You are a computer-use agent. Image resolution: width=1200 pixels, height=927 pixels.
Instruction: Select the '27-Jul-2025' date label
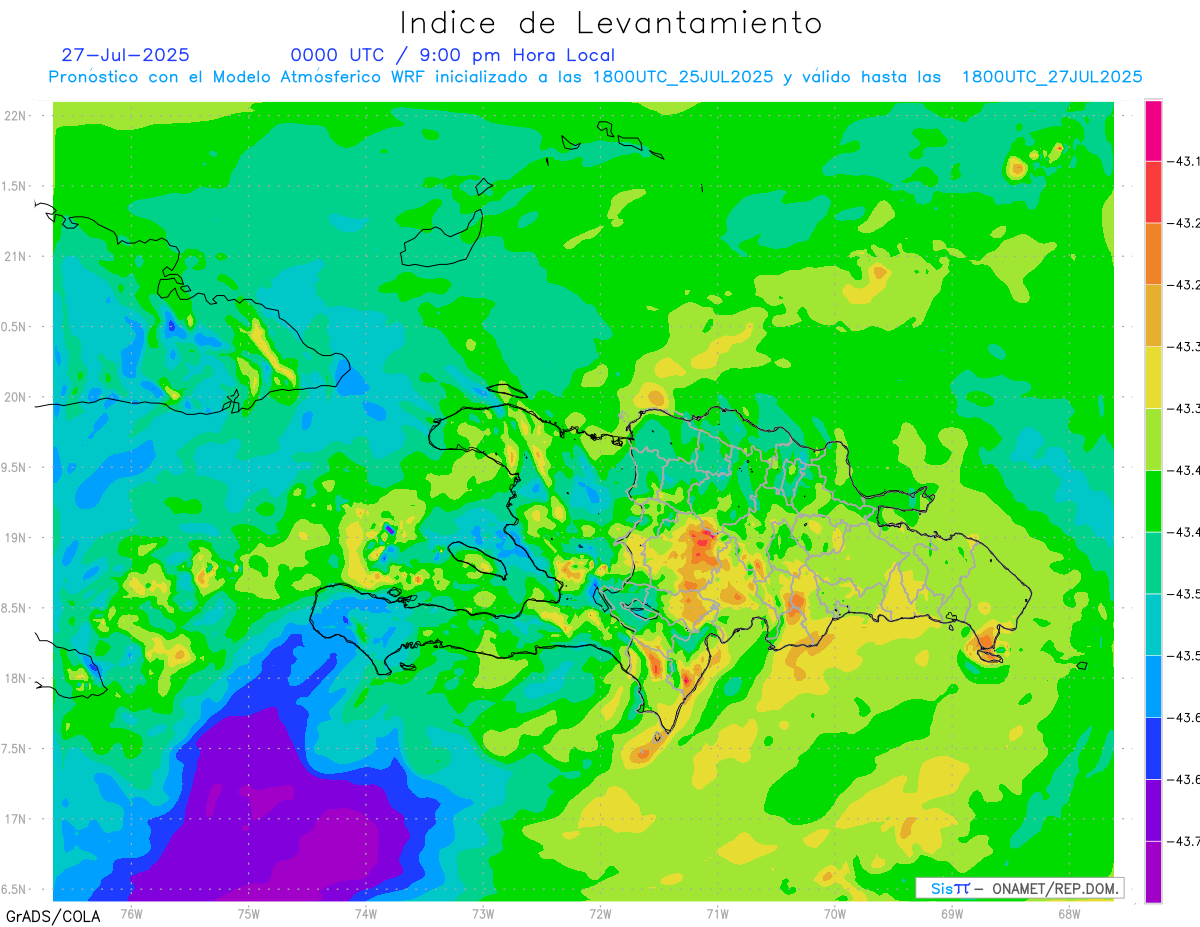tap(125, 55)
